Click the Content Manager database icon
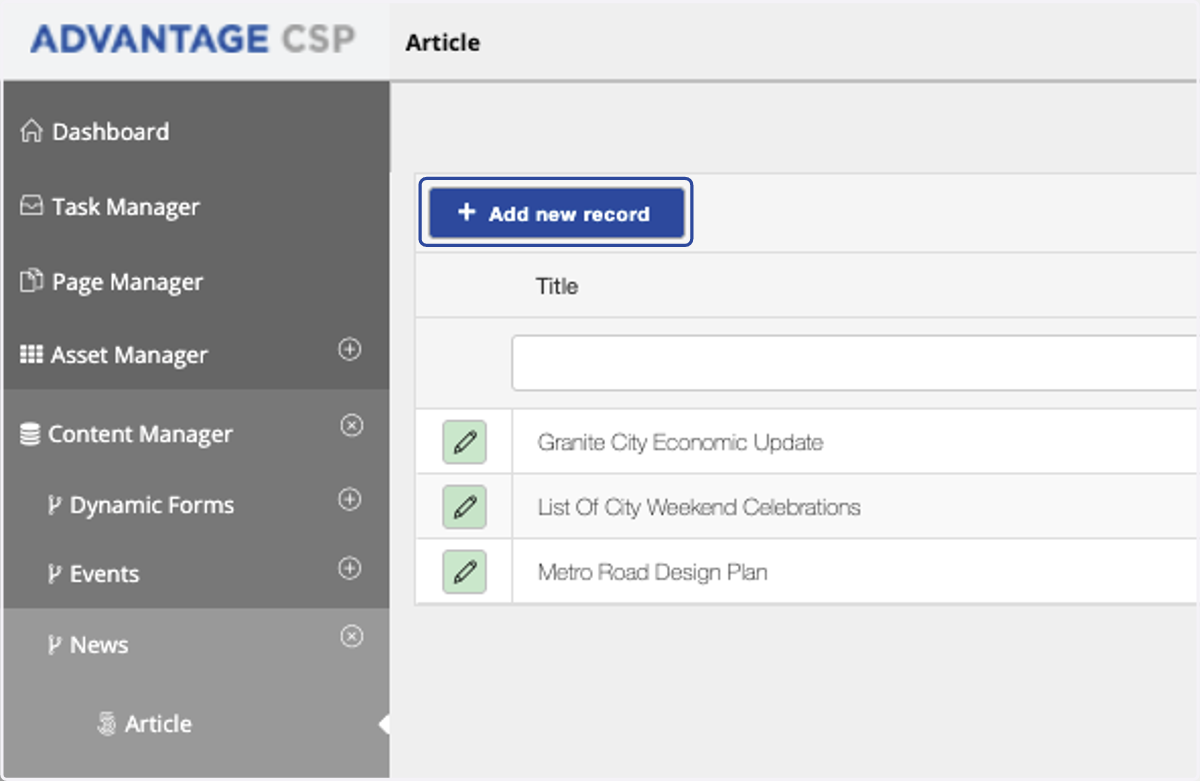The image size is (1200, 781). (30, 435)
